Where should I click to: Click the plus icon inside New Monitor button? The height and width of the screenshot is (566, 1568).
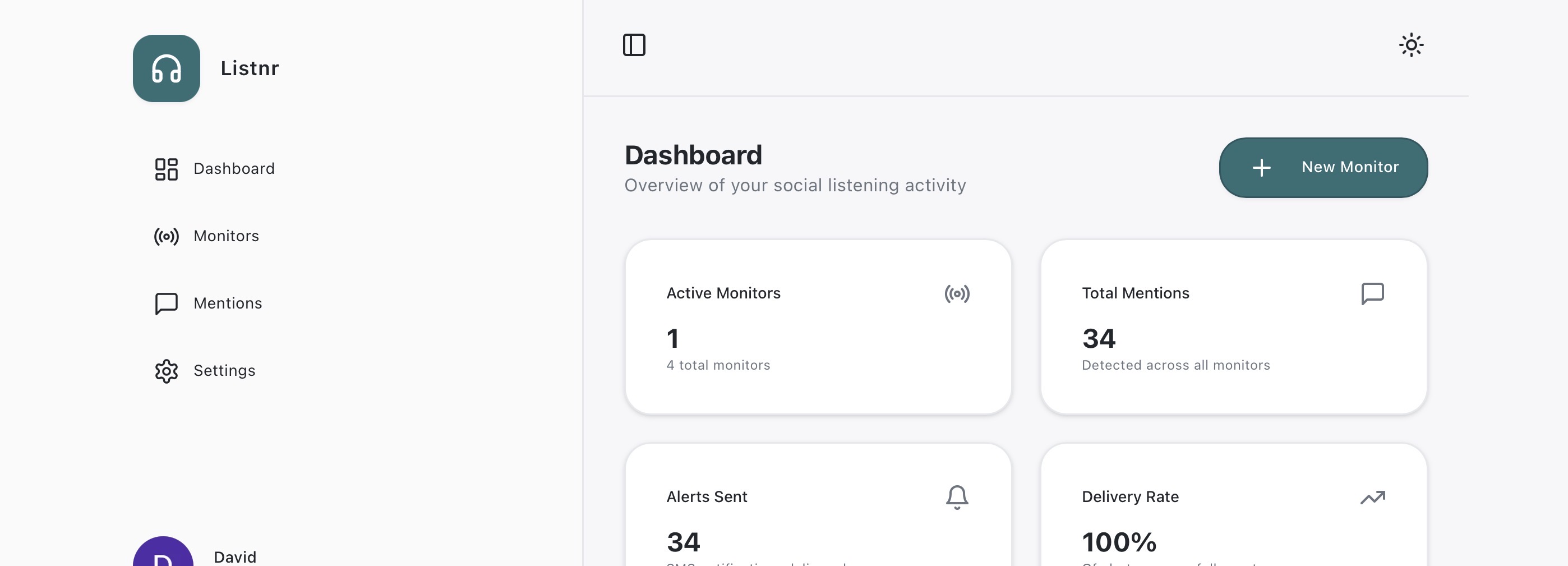[1262, 168]
